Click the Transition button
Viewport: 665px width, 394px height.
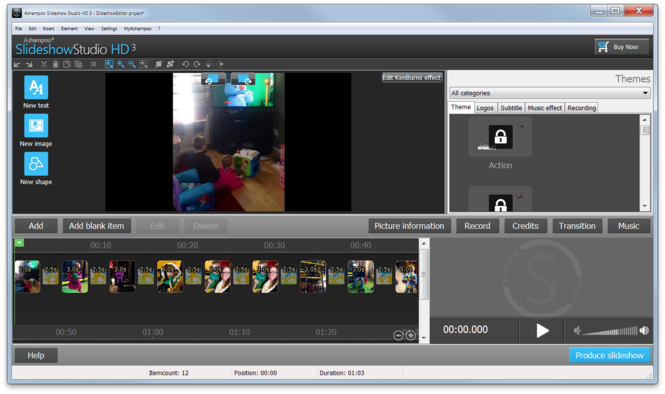(x=577, y=226)
